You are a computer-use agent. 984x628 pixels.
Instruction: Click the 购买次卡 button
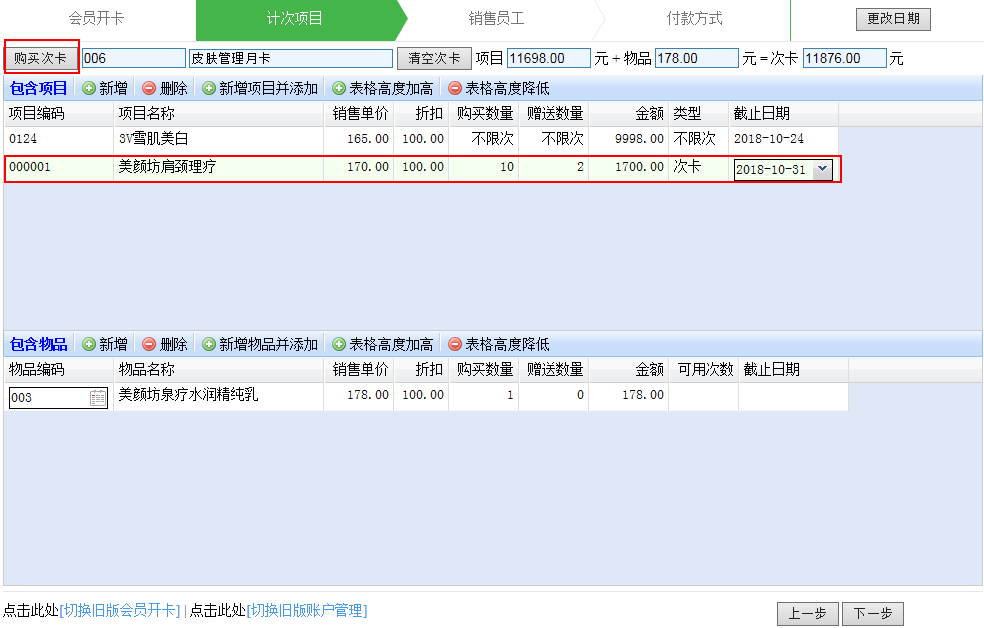(41, 58)
